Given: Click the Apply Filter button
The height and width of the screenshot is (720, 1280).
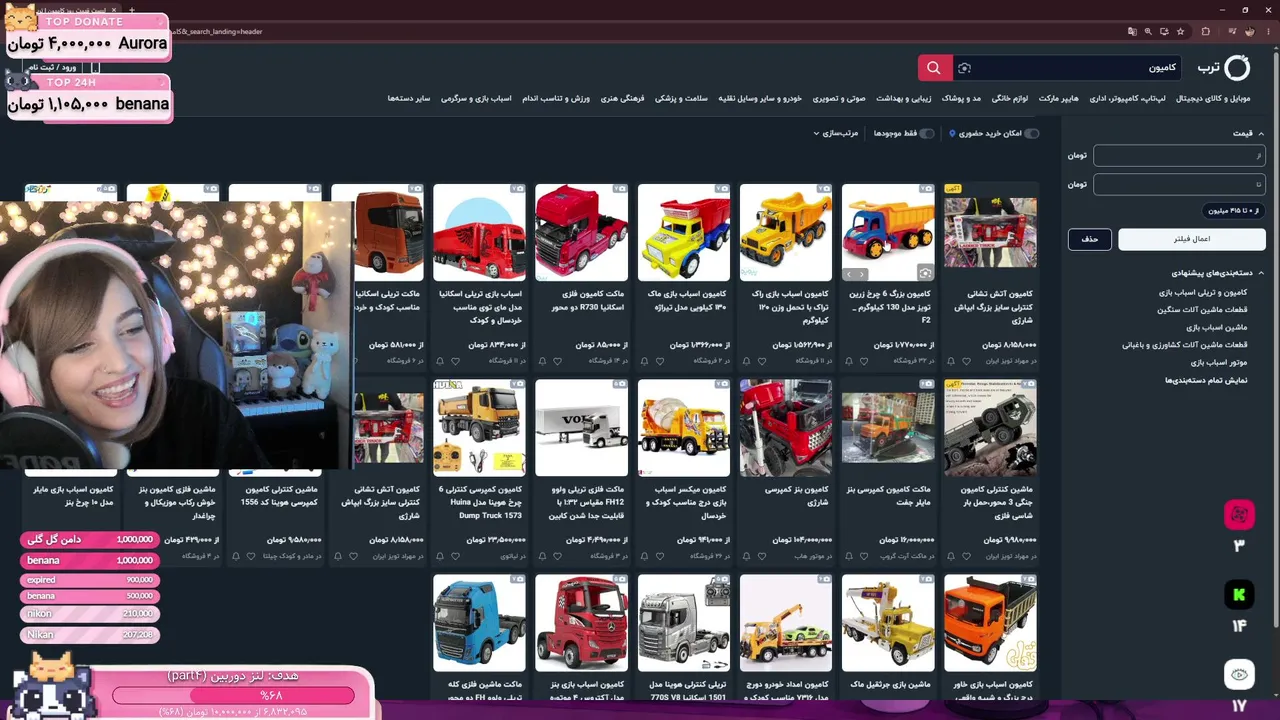Looking at the screenshot, I should pos(1192,239).
